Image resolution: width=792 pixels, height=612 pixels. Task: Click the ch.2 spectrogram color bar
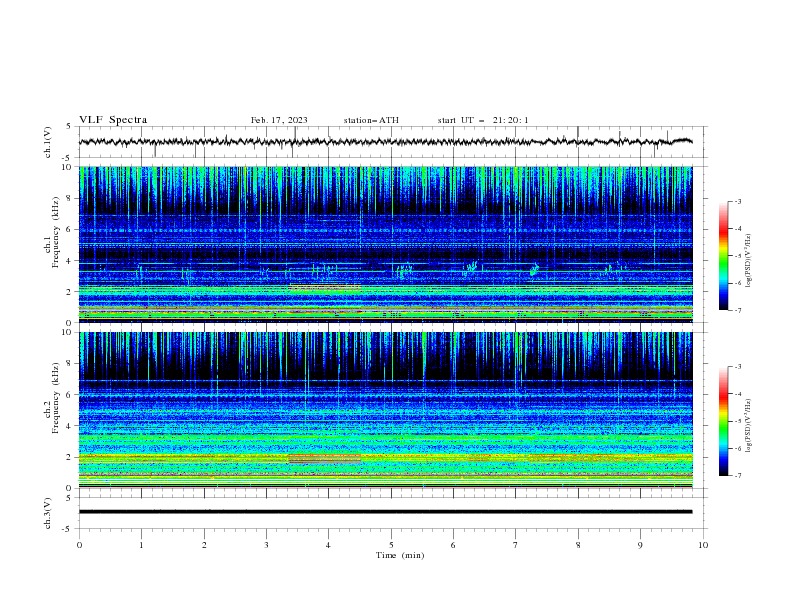click(x=723, y=421)
